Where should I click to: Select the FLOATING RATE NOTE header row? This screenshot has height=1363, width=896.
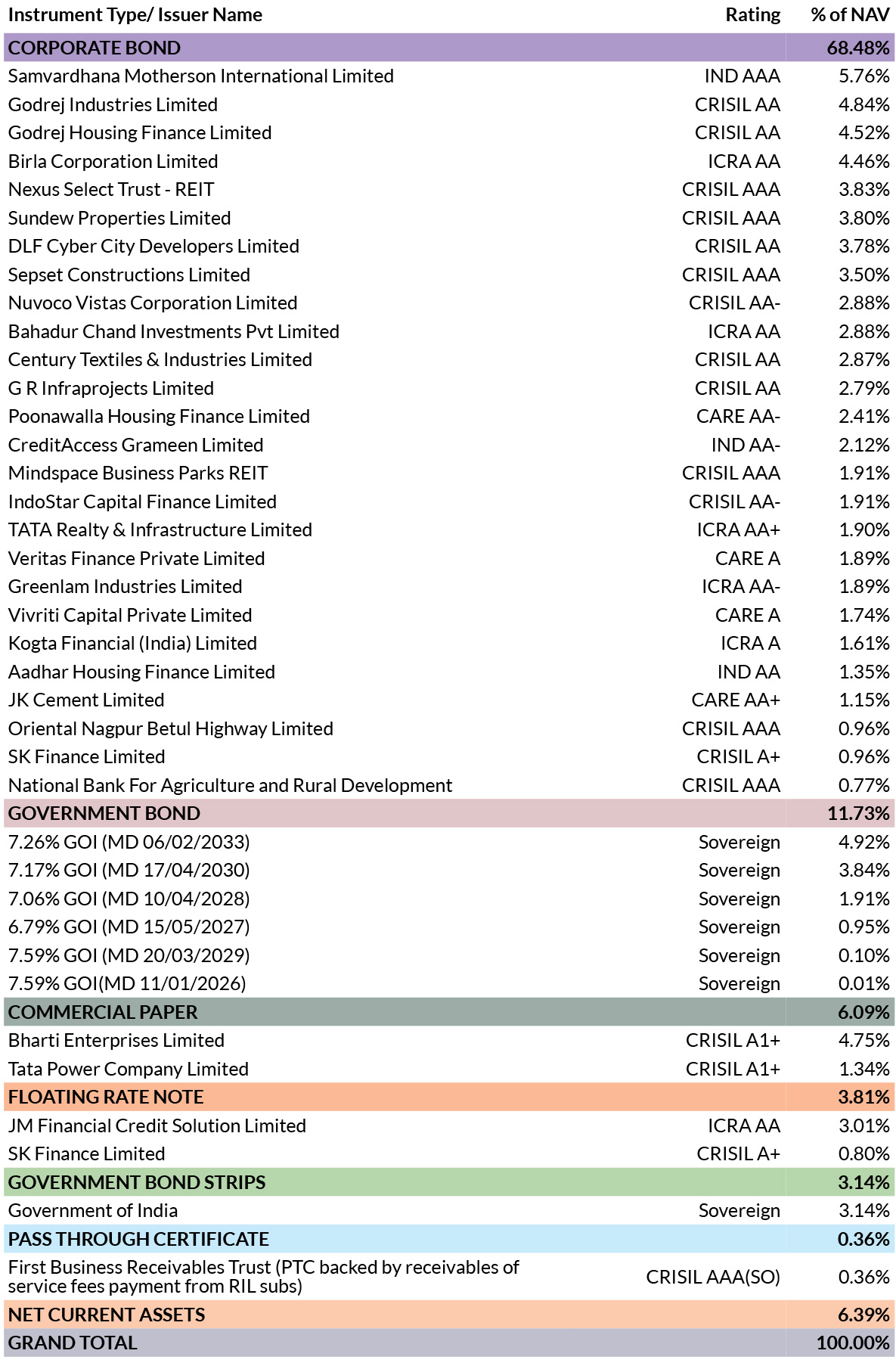click(x=449, y=1097)
